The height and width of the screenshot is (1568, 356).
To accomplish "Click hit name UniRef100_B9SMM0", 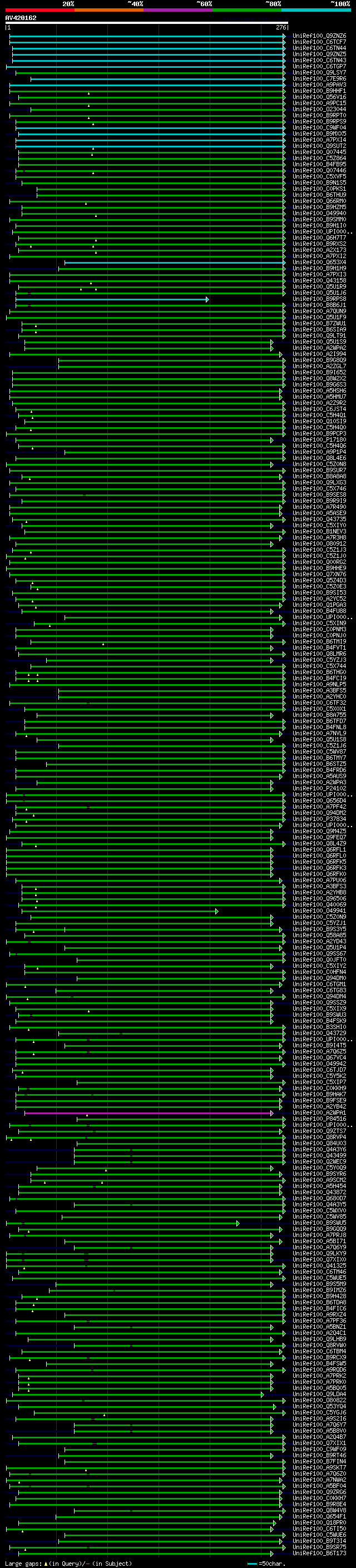I will click(x=319, y=219).
